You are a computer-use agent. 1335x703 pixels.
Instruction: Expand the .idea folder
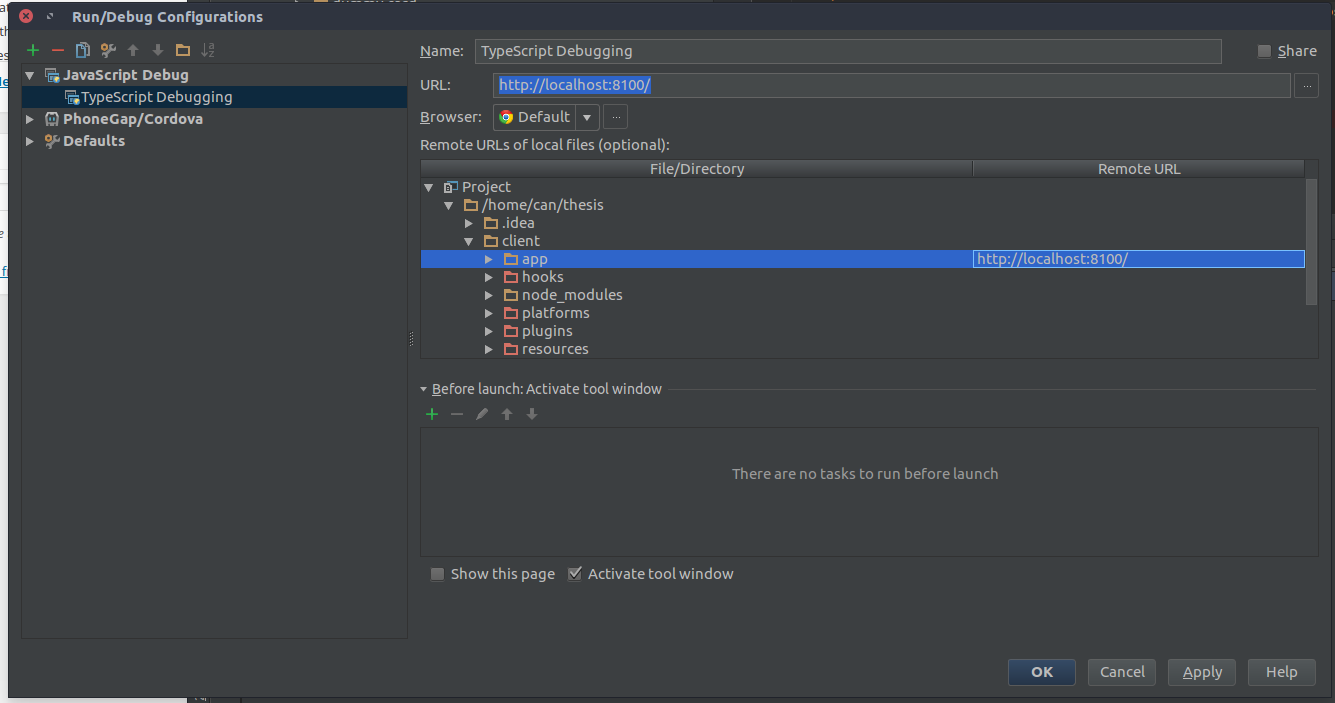(469, 223)
